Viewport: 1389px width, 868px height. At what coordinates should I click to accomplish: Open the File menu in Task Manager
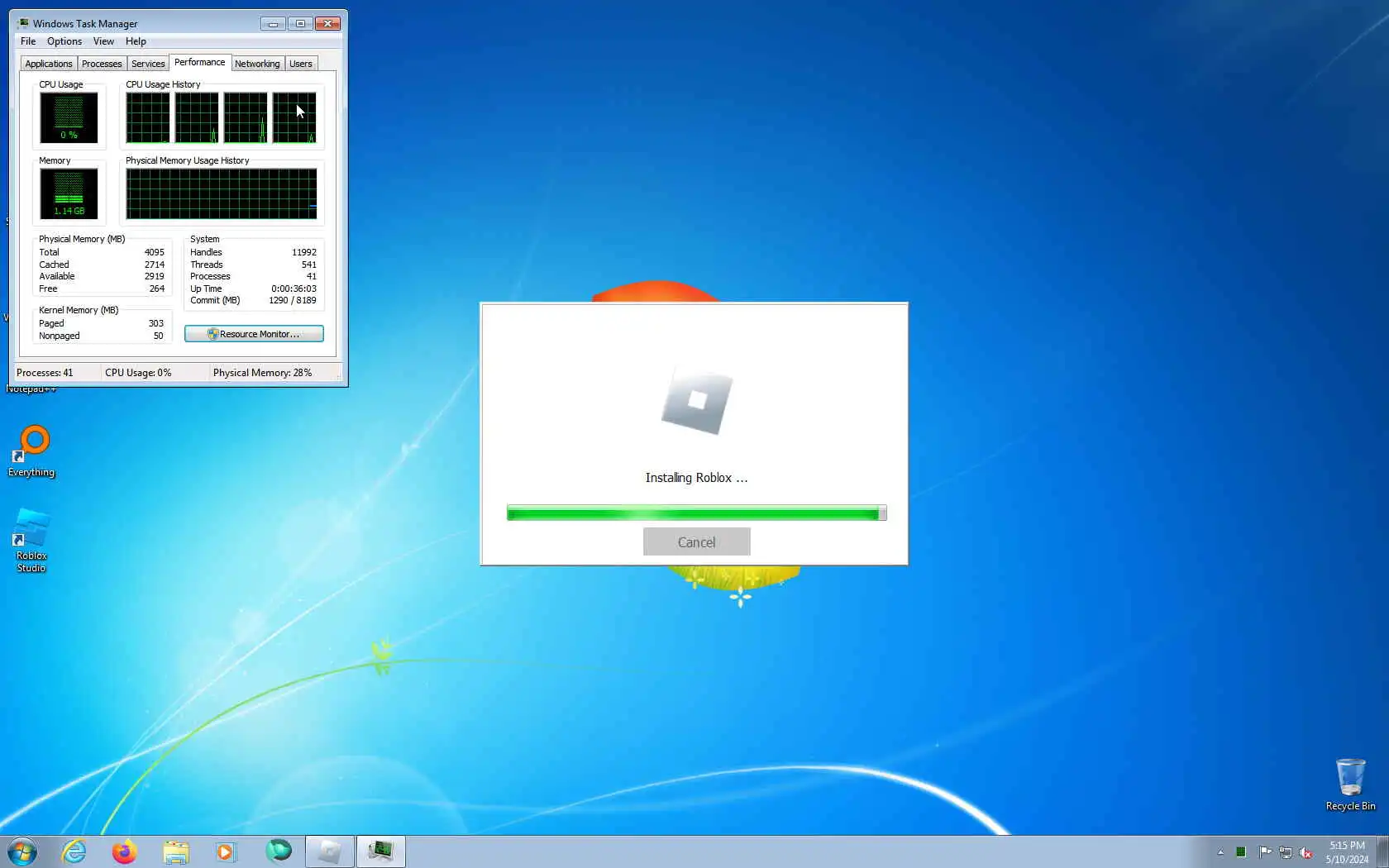click(x=28, y=41)
